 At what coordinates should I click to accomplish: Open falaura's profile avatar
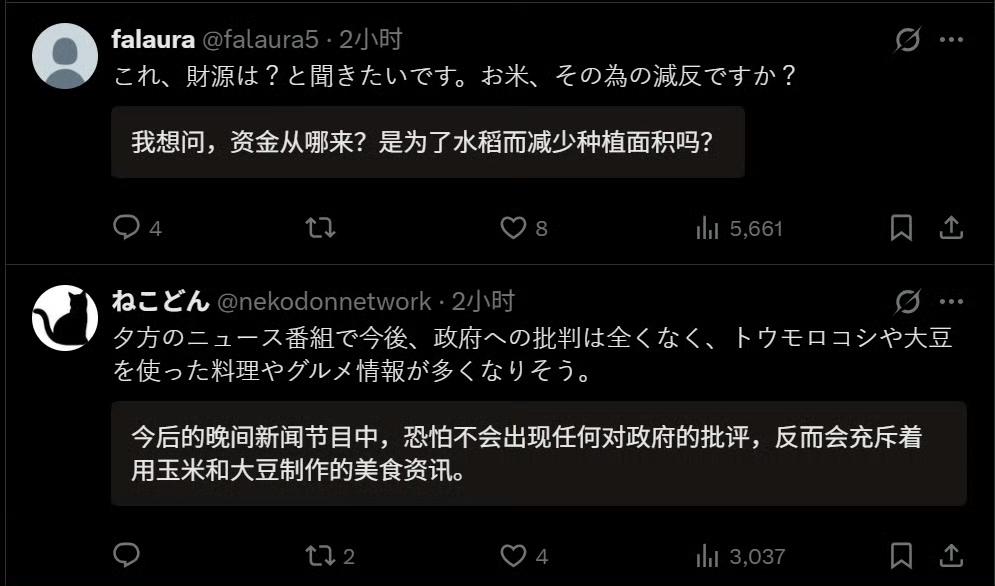coord(65,56)
